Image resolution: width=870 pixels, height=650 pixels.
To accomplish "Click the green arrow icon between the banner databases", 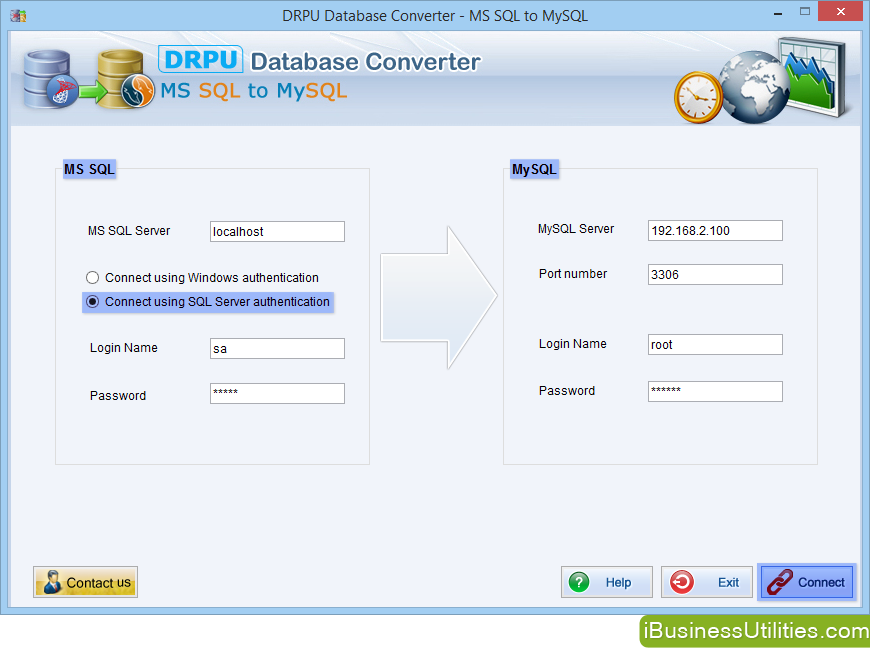I will point(92,92).
